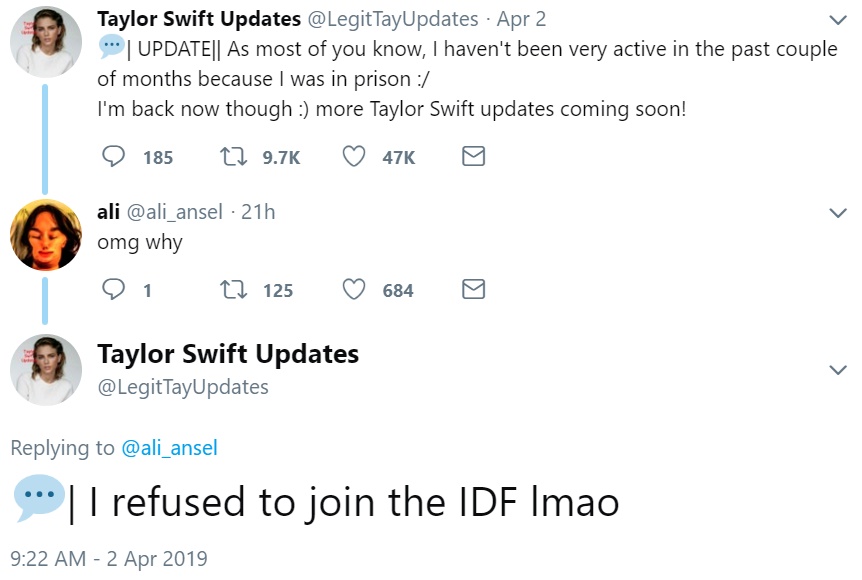Open the share via message icon on ali's tweet

click(x=473, y=289)
